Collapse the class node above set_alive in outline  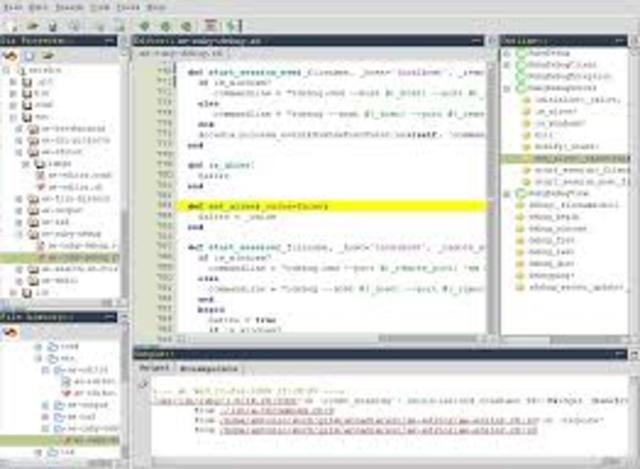click(507, 88)
